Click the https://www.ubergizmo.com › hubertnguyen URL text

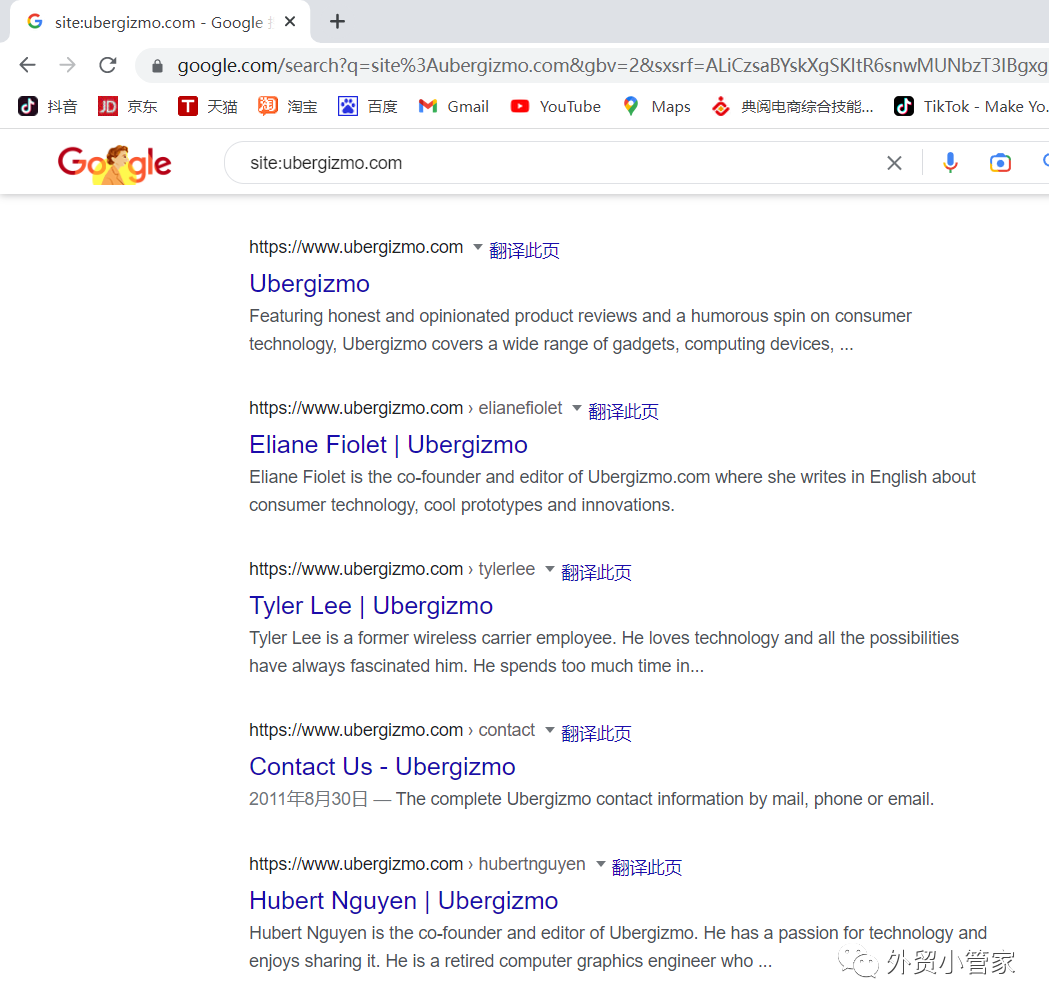pyautogui.click(x=417, y=864)
